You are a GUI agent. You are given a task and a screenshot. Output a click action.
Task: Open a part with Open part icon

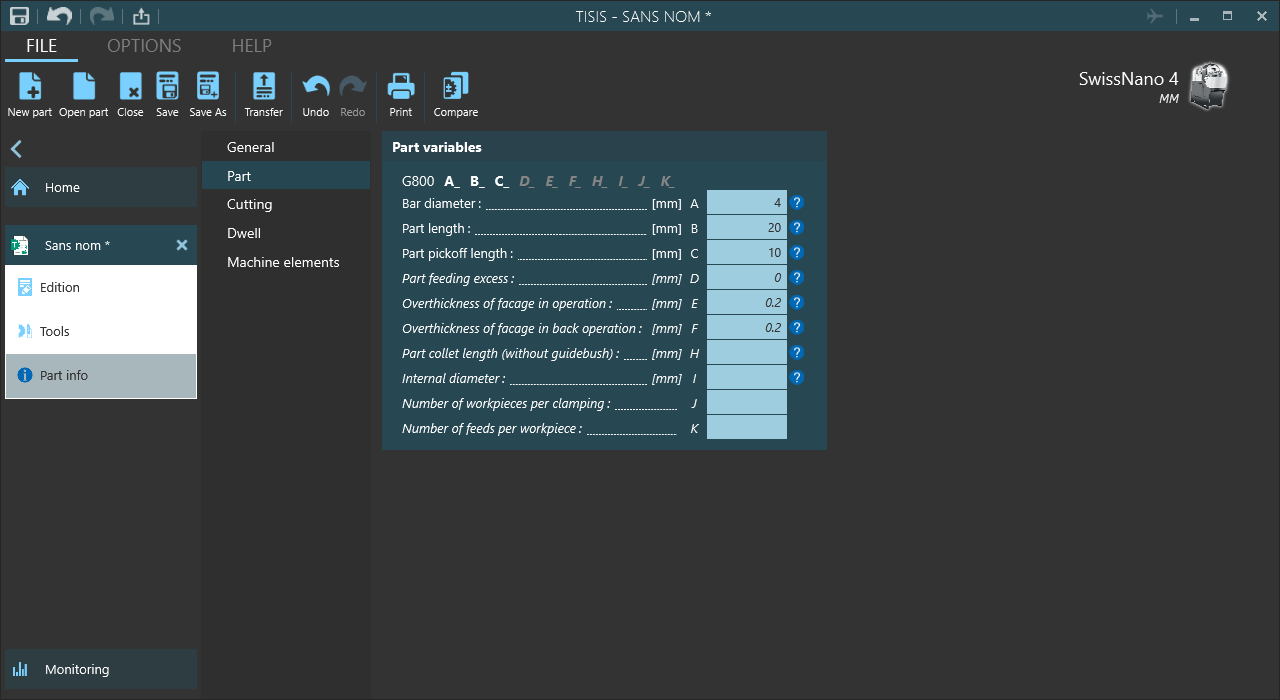pos(84,88)
